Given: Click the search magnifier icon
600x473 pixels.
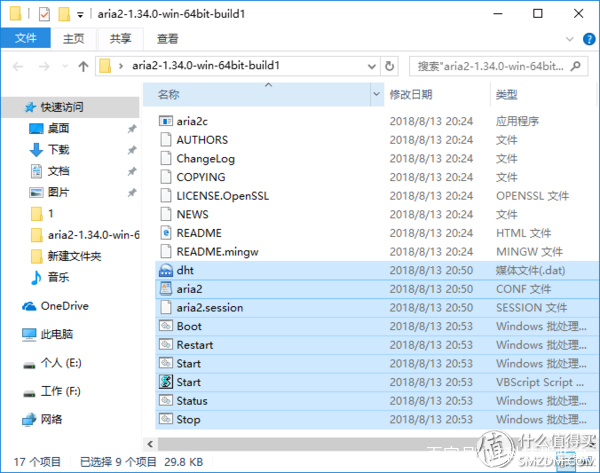Looking at the screenshot, I should click(x=575, y=66).
